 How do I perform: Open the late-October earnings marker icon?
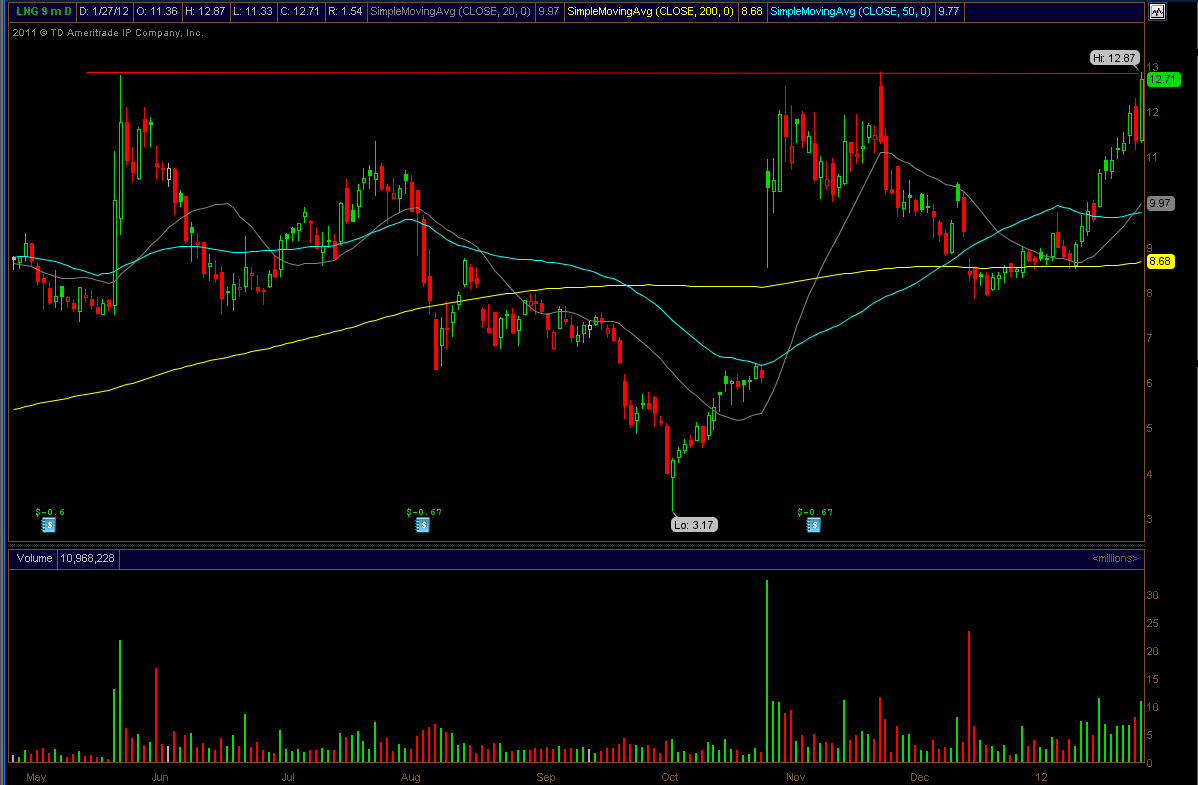[814, 525]
